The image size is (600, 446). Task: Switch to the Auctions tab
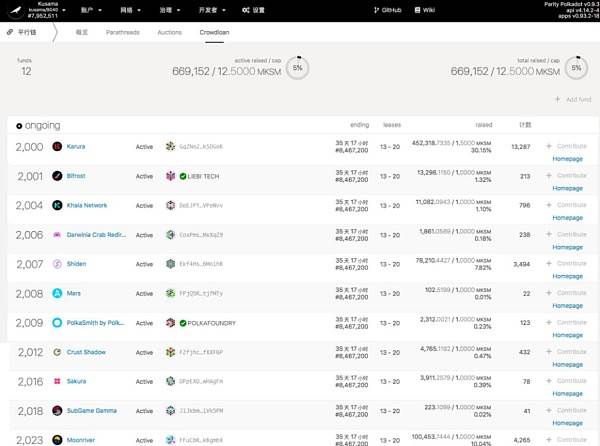click(170, 32)
